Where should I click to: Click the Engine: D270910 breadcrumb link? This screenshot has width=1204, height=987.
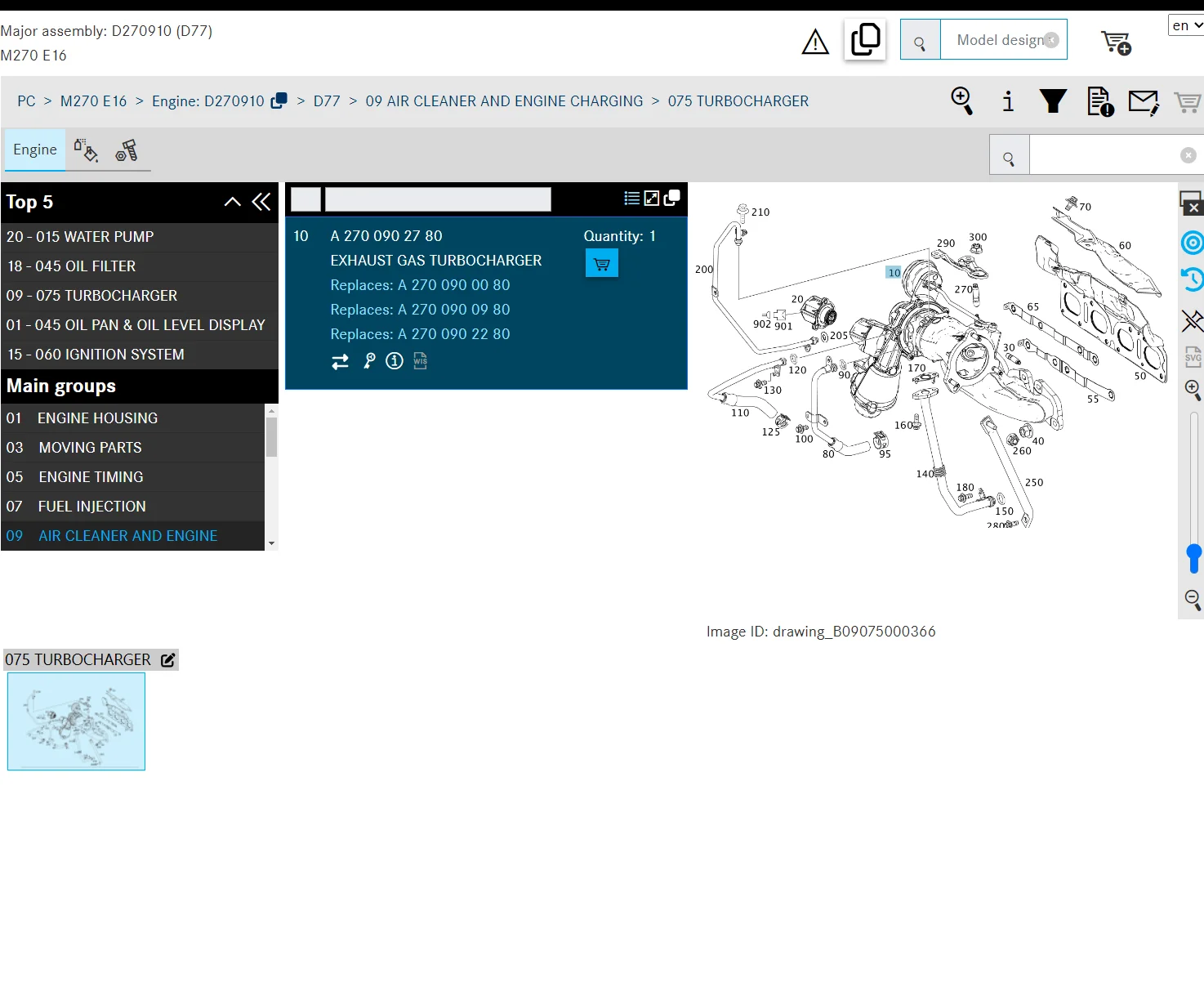[x=208, y=101]
